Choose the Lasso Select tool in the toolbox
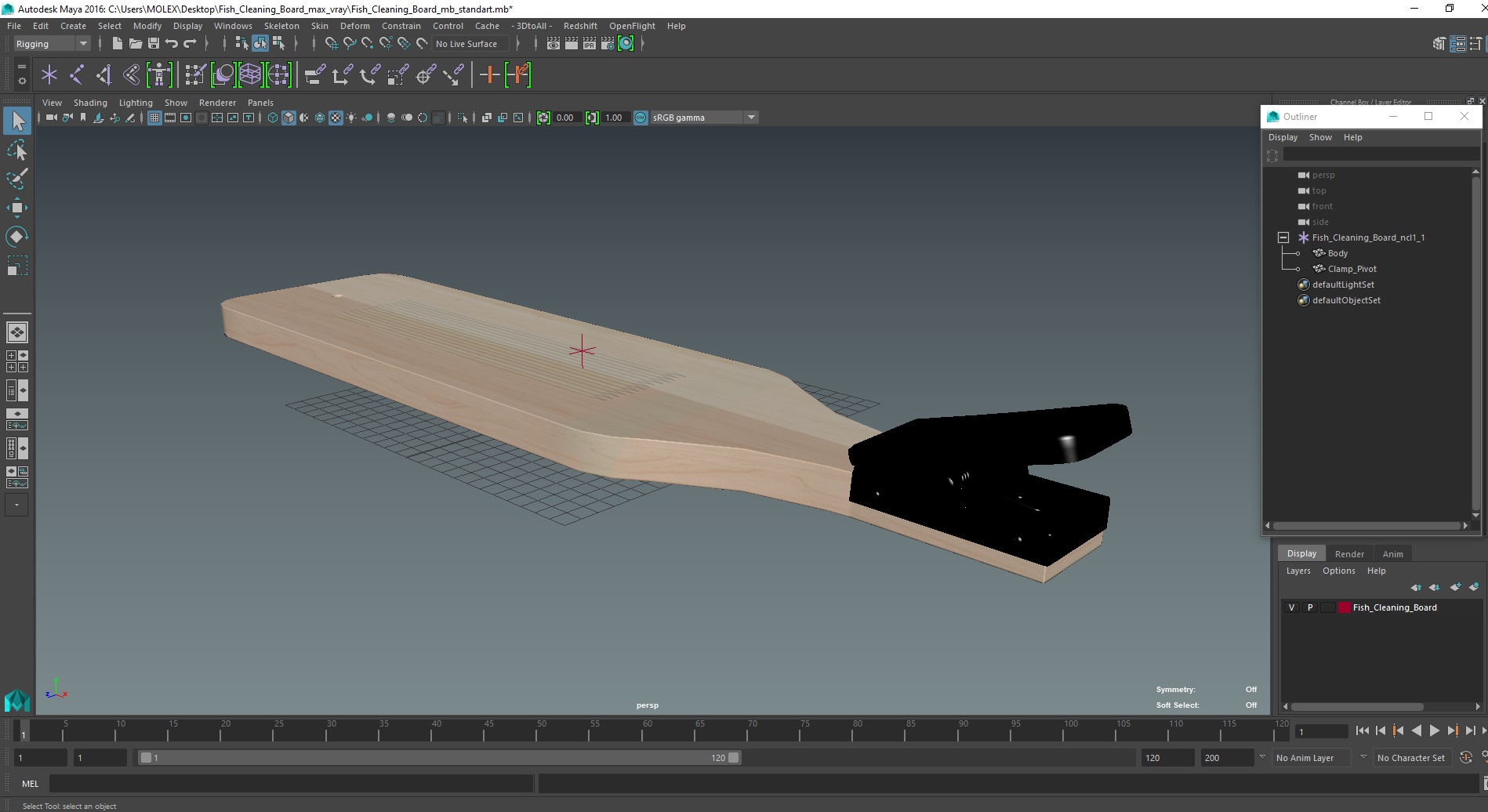Image resolution: width=1488 pixels, height=812 pixels. (16, 150)
